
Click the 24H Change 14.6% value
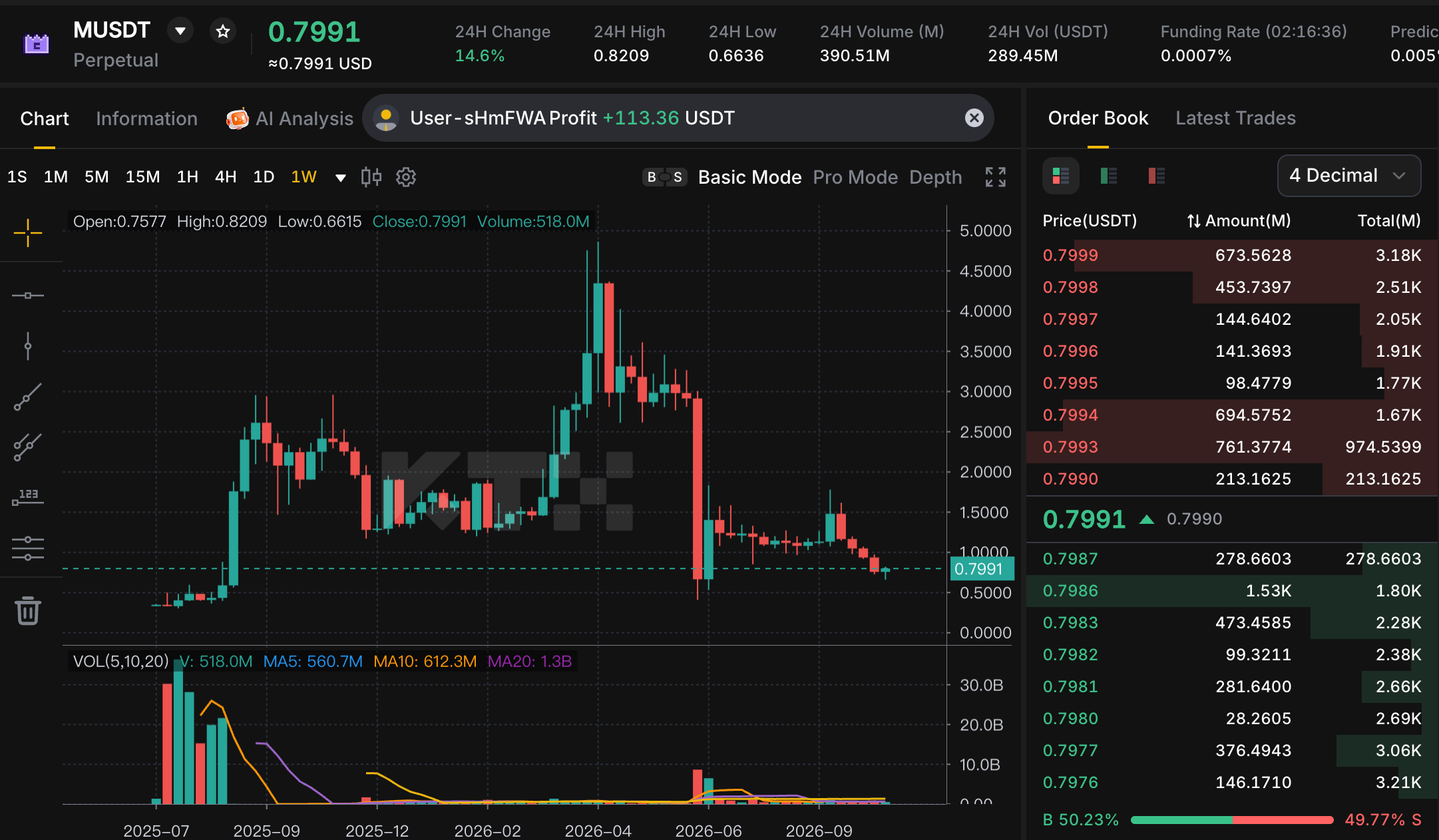tap(479, 56)
